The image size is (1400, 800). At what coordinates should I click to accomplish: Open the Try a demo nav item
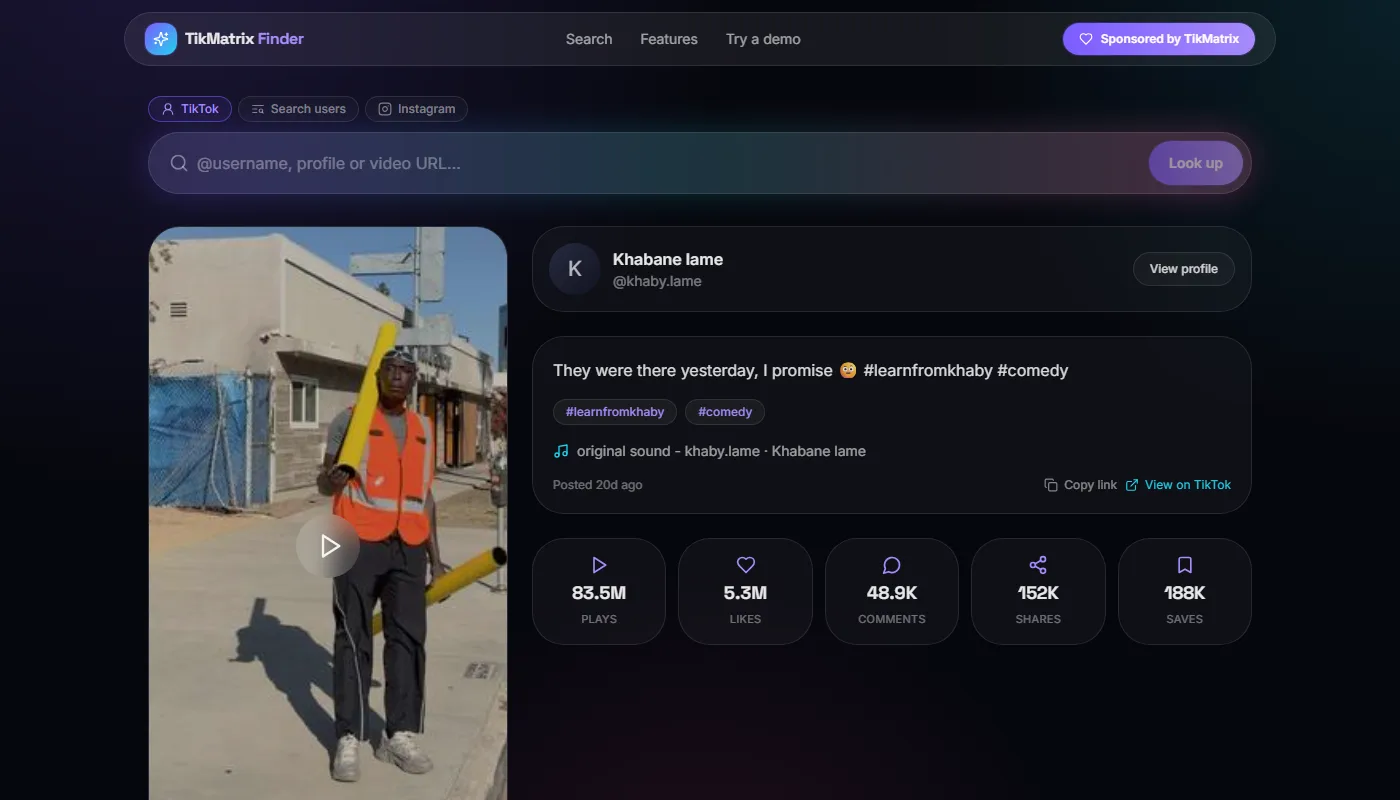(763, 39)
